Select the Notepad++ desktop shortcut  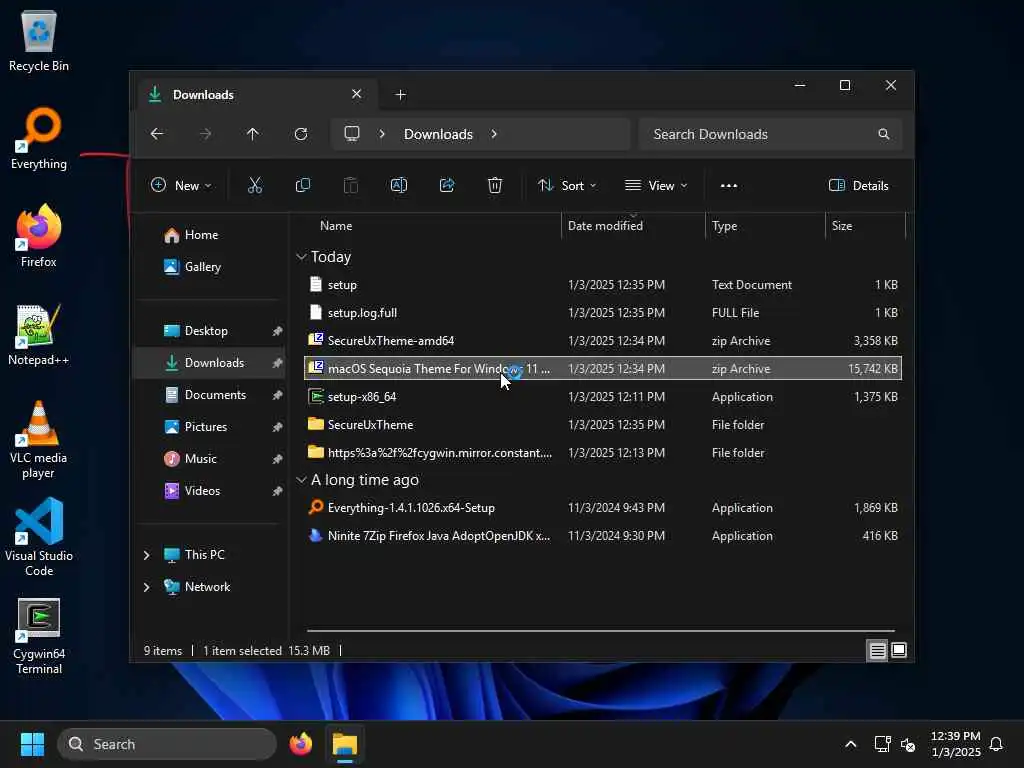coord(39,334)
